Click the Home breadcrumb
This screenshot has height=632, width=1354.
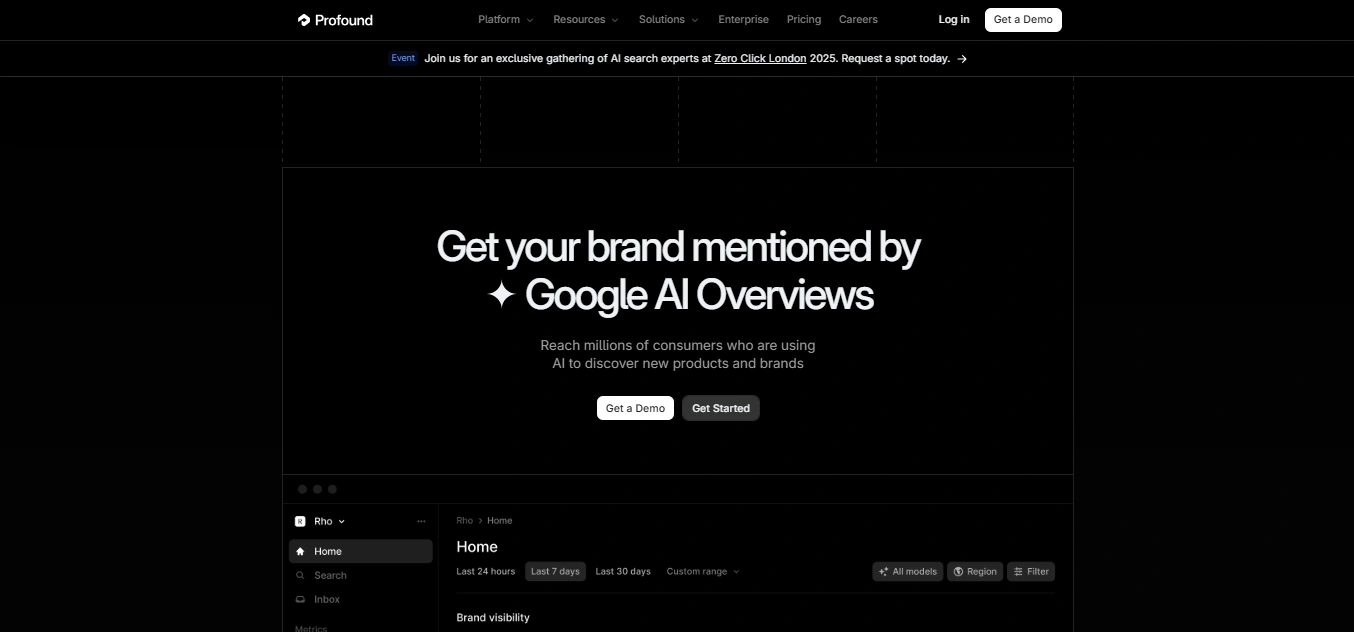click(500, 520)
